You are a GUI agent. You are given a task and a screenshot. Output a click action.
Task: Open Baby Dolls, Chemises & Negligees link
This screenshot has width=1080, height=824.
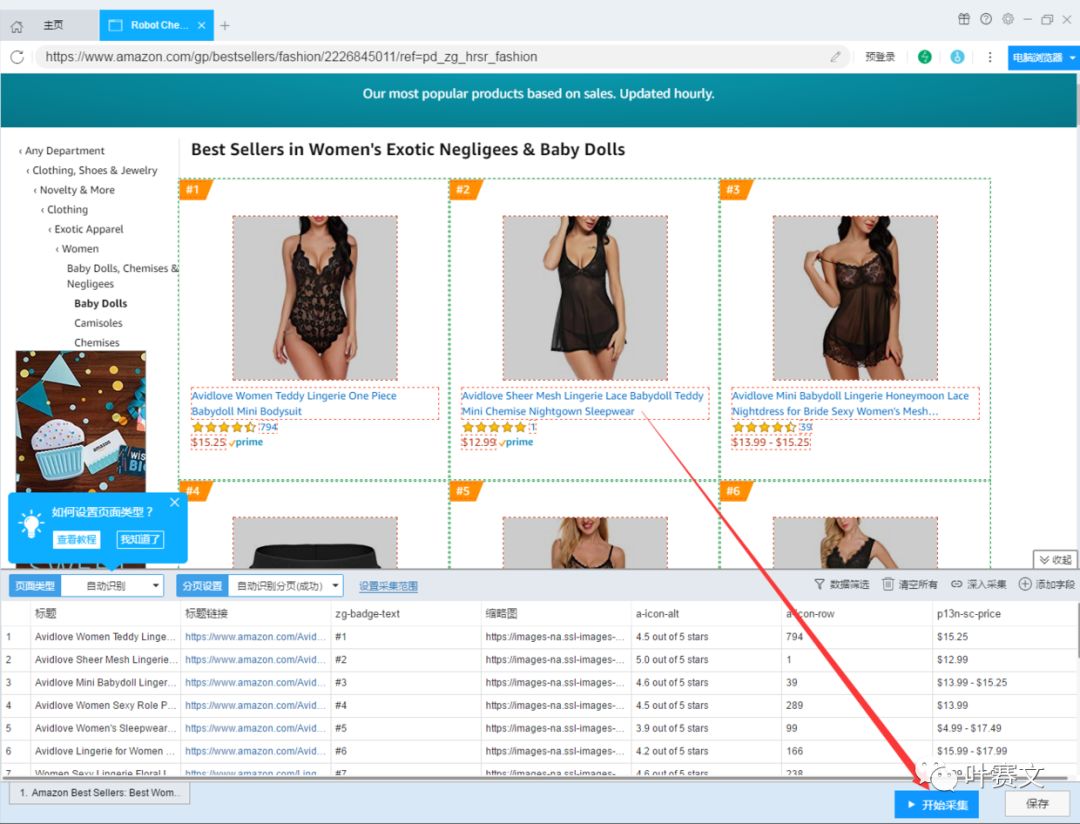(x=122, y=276)
